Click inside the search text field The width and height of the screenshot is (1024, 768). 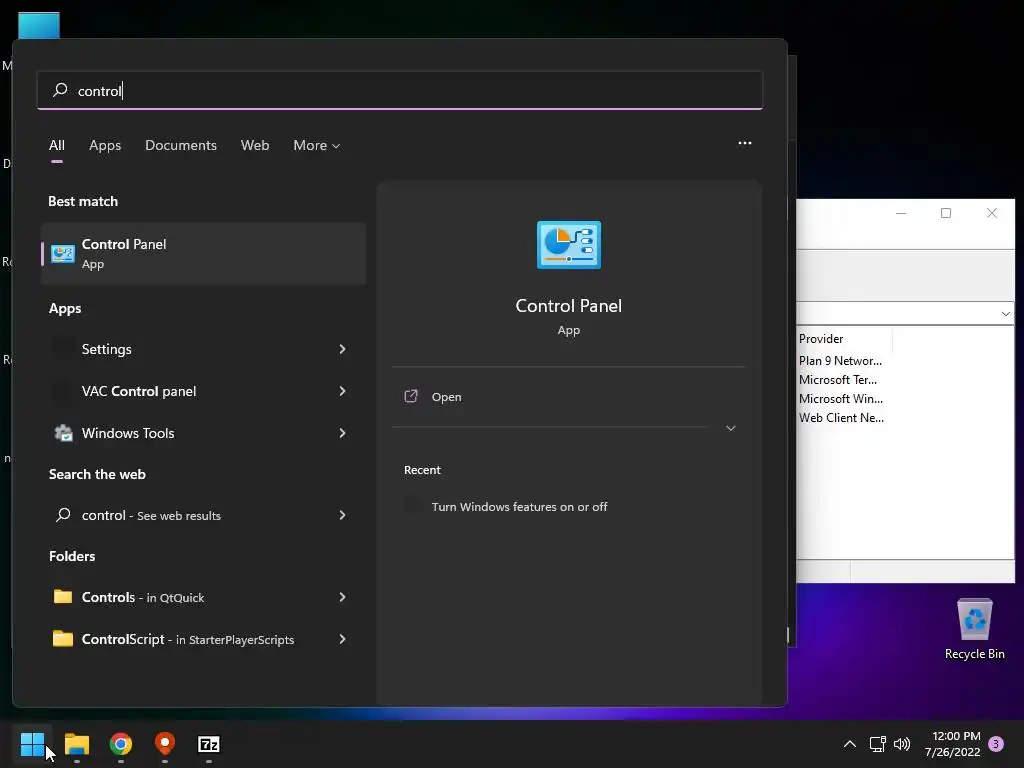coord(400,90)
